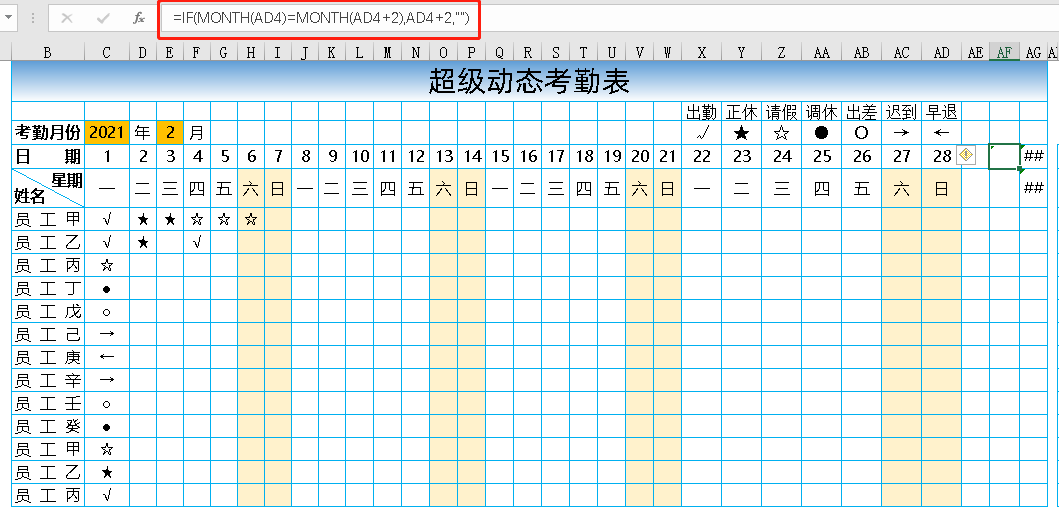Select the 考勤月份 label cell
Viewport: 1059px width, 512px height.
click(48, 132)
